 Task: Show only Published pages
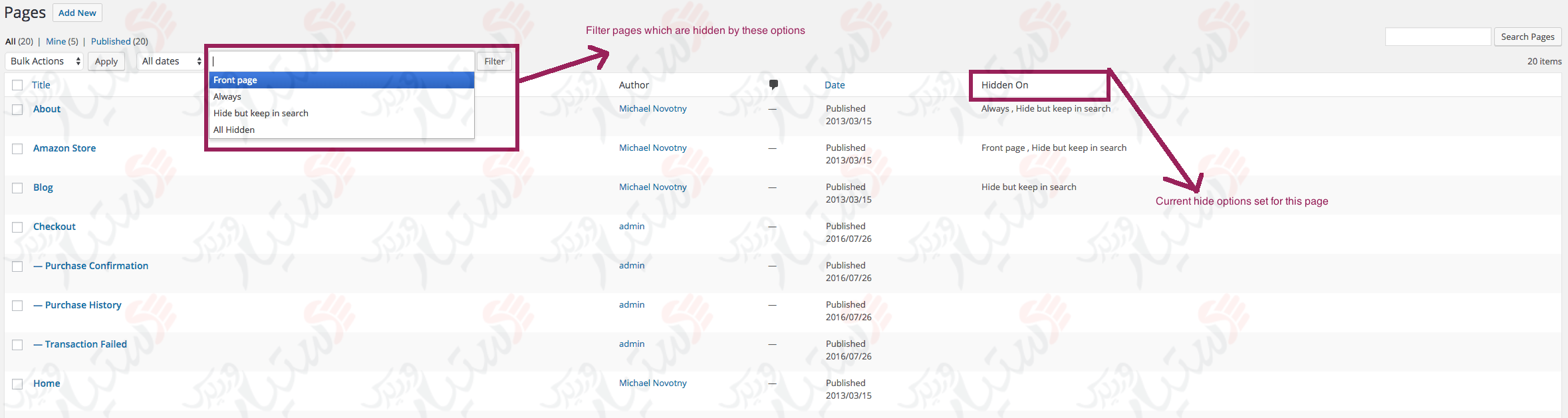coord(110,41)
